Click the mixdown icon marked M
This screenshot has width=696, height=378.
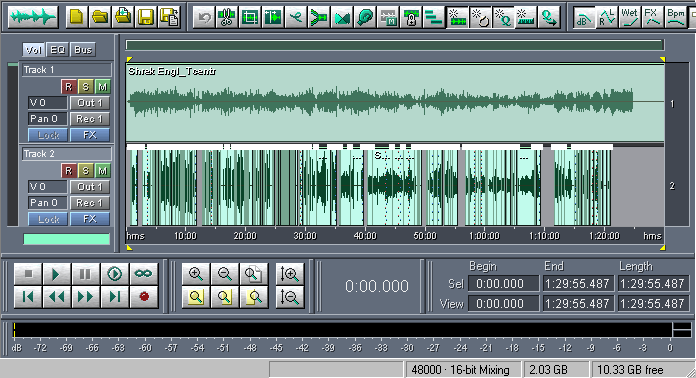click(388, 17)
